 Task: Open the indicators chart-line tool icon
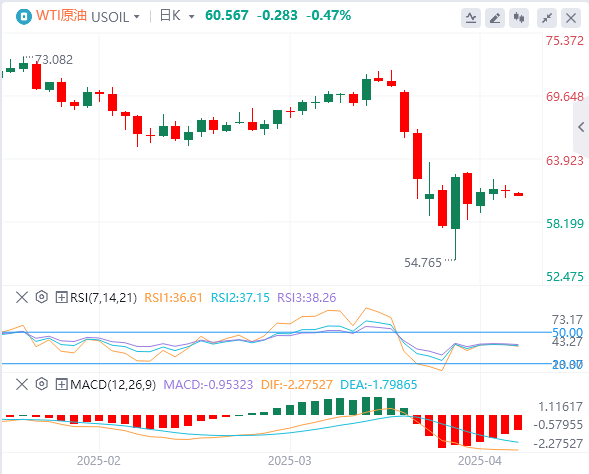471,18
